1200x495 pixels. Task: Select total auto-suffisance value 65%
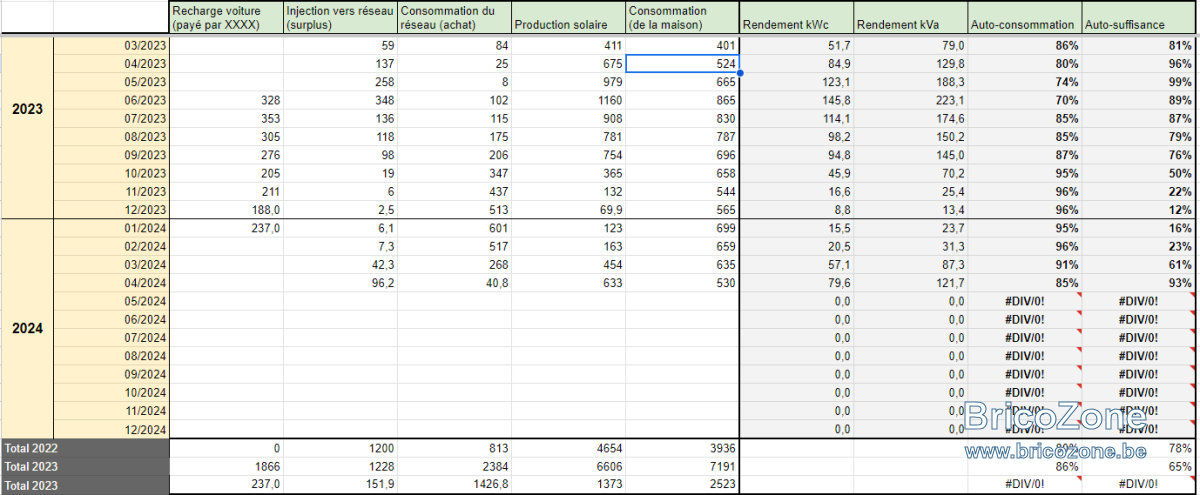click(1139, 466)
